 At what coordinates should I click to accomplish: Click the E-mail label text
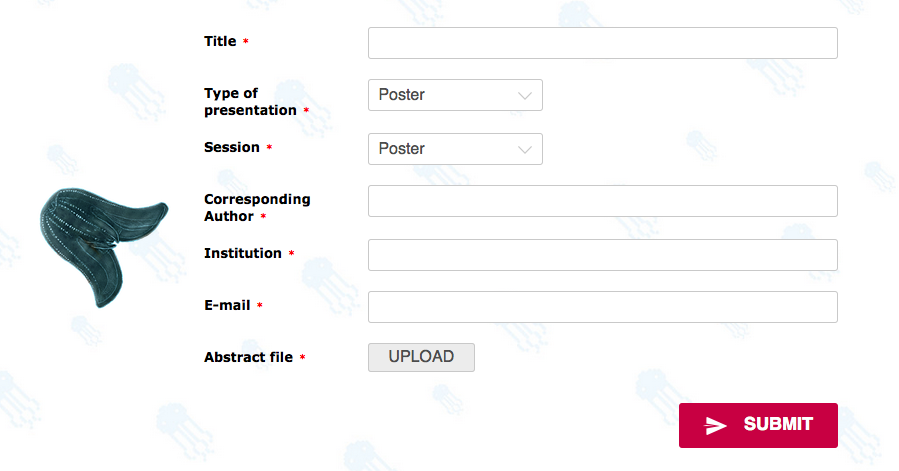(227, 305)
